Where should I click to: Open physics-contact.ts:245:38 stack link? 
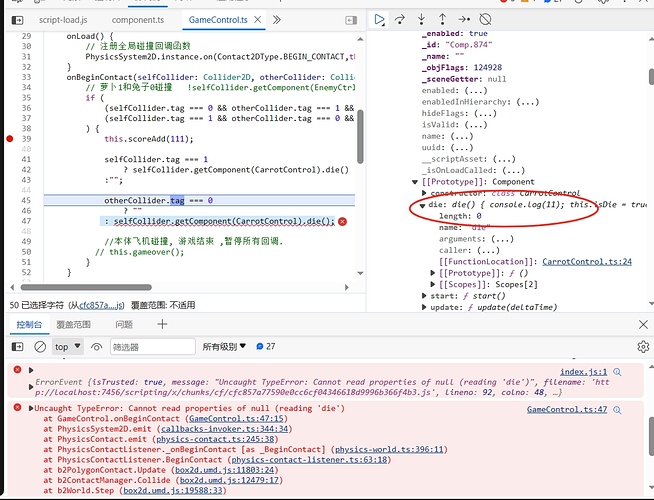click(x=215, y=439)
